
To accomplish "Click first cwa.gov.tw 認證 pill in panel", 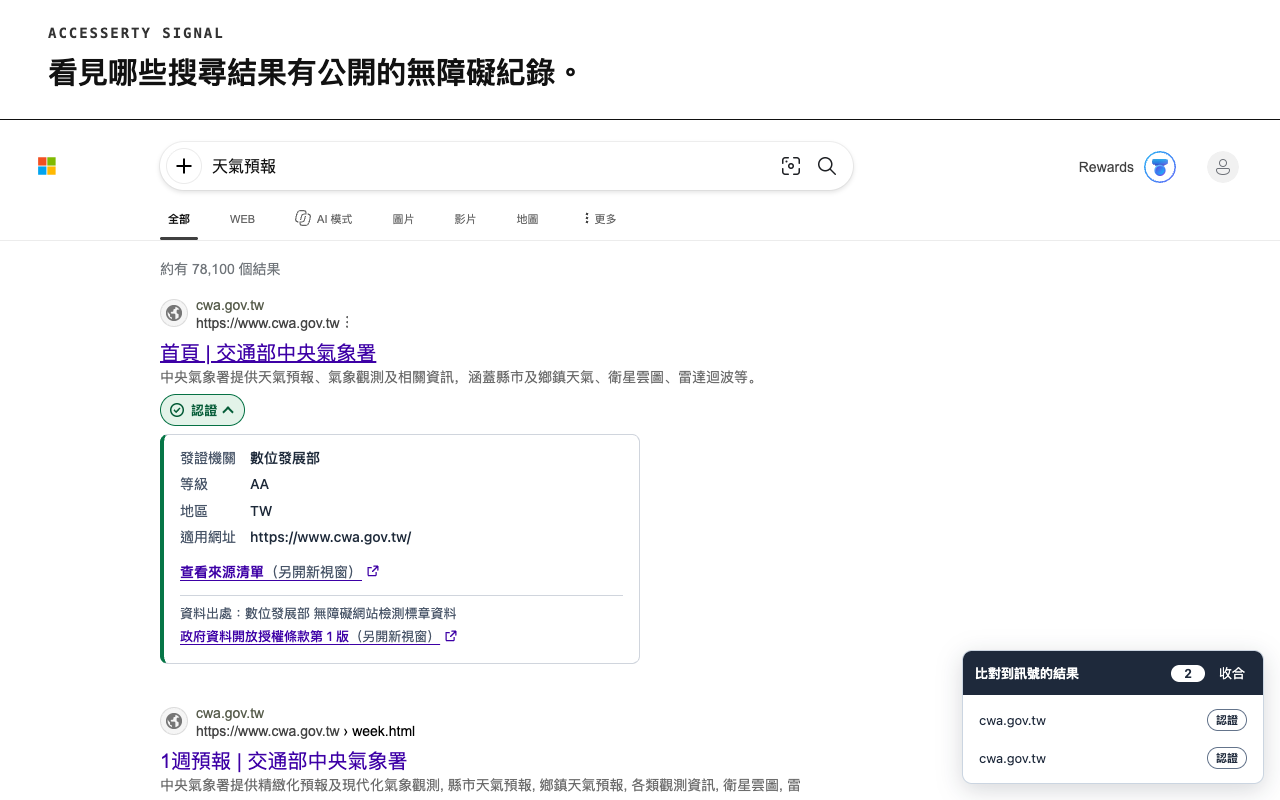I will pos(1227,720).
